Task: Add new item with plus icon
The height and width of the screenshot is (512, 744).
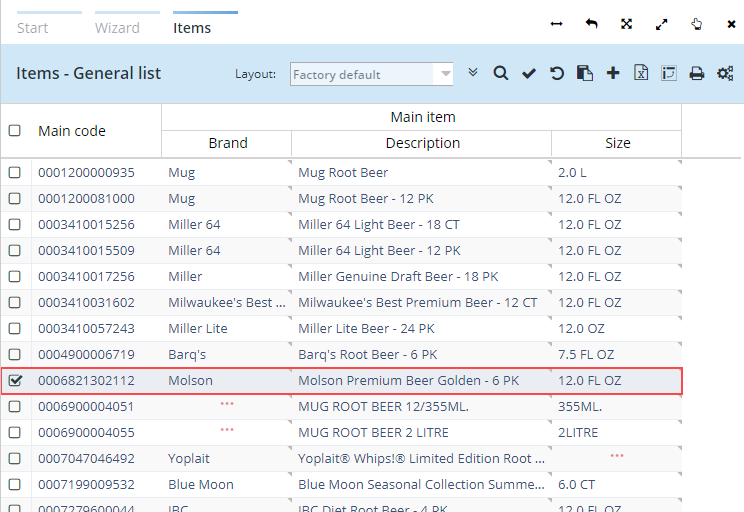Action: tap(613, 73)
